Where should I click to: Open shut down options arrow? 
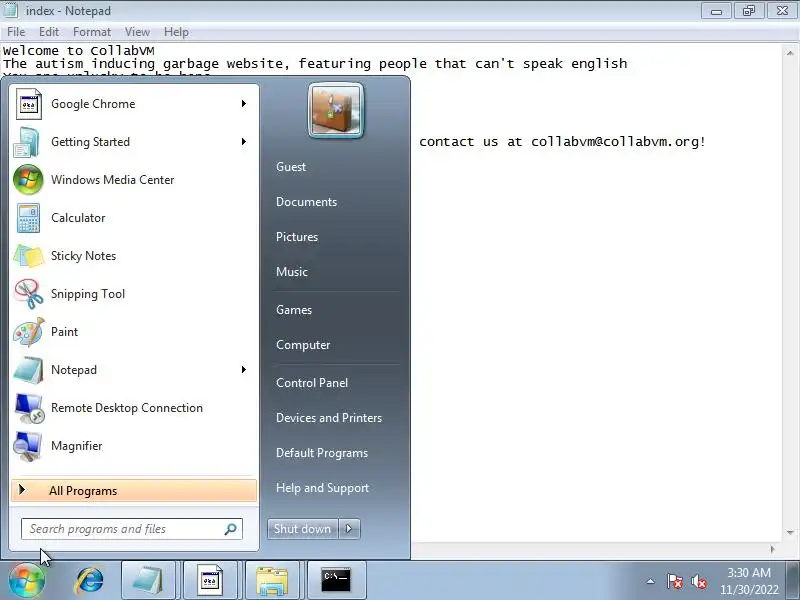point(349,529)
